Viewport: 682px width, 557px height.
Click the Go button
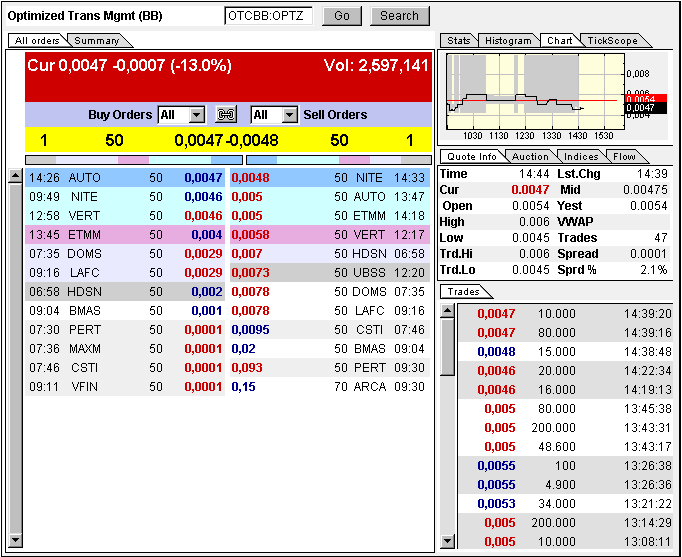[342, 16]
